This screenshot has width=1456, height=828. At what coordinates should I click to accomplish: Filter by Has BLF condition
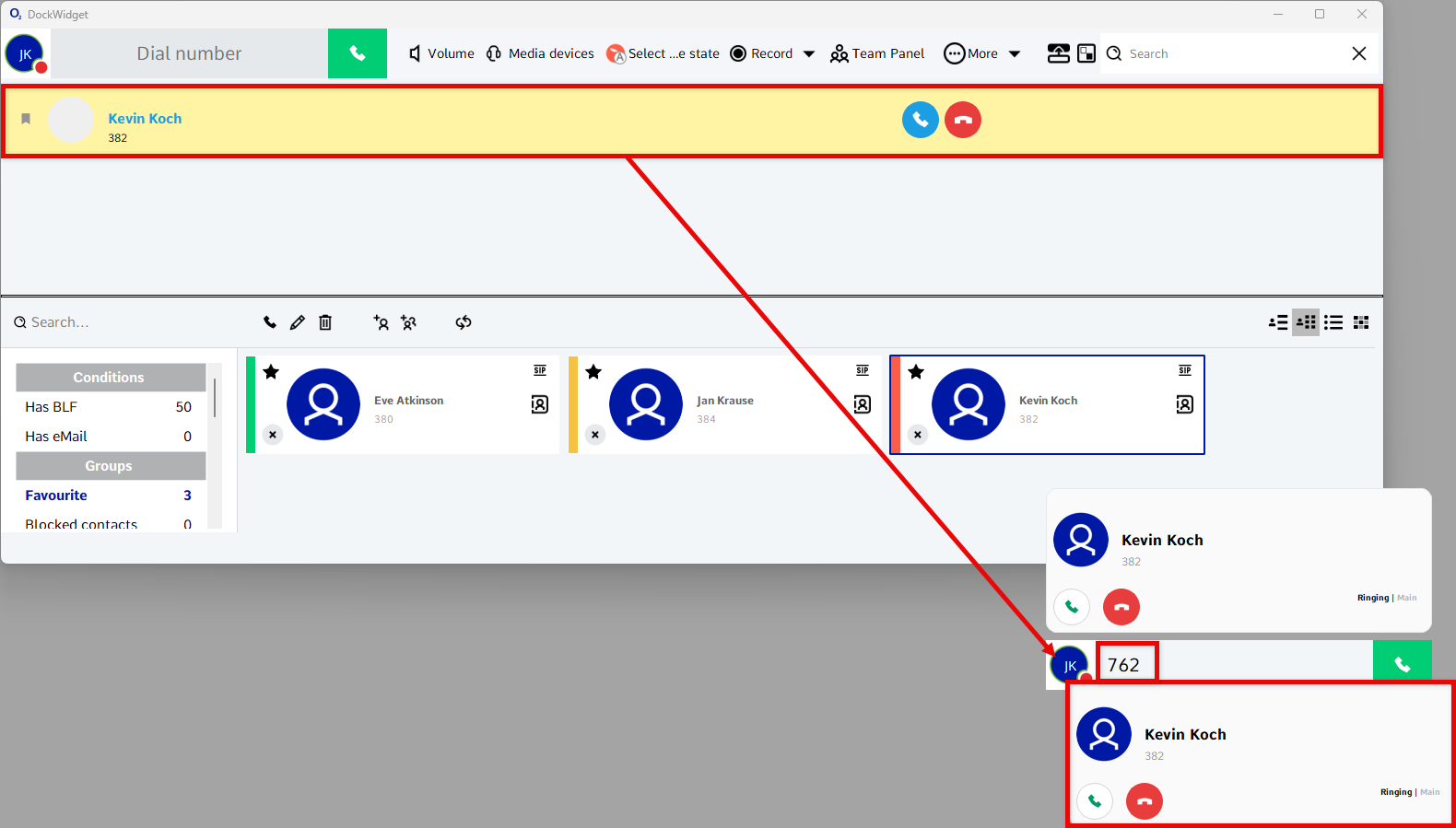pos(52,407)
